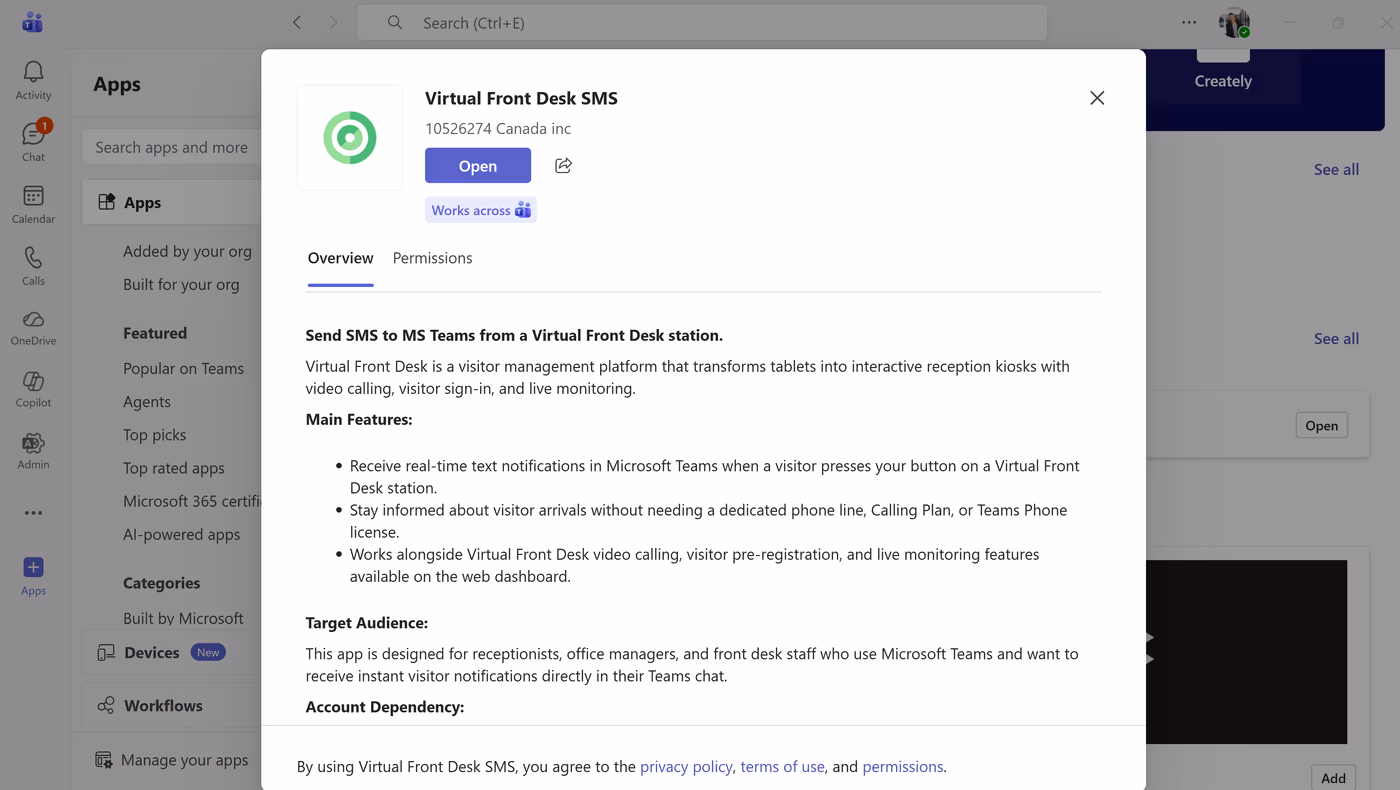This screenshot has width=1400, height=790.
Task: Open the Virtual Front Desk SMS app
Action: click(x=478, y=166)
